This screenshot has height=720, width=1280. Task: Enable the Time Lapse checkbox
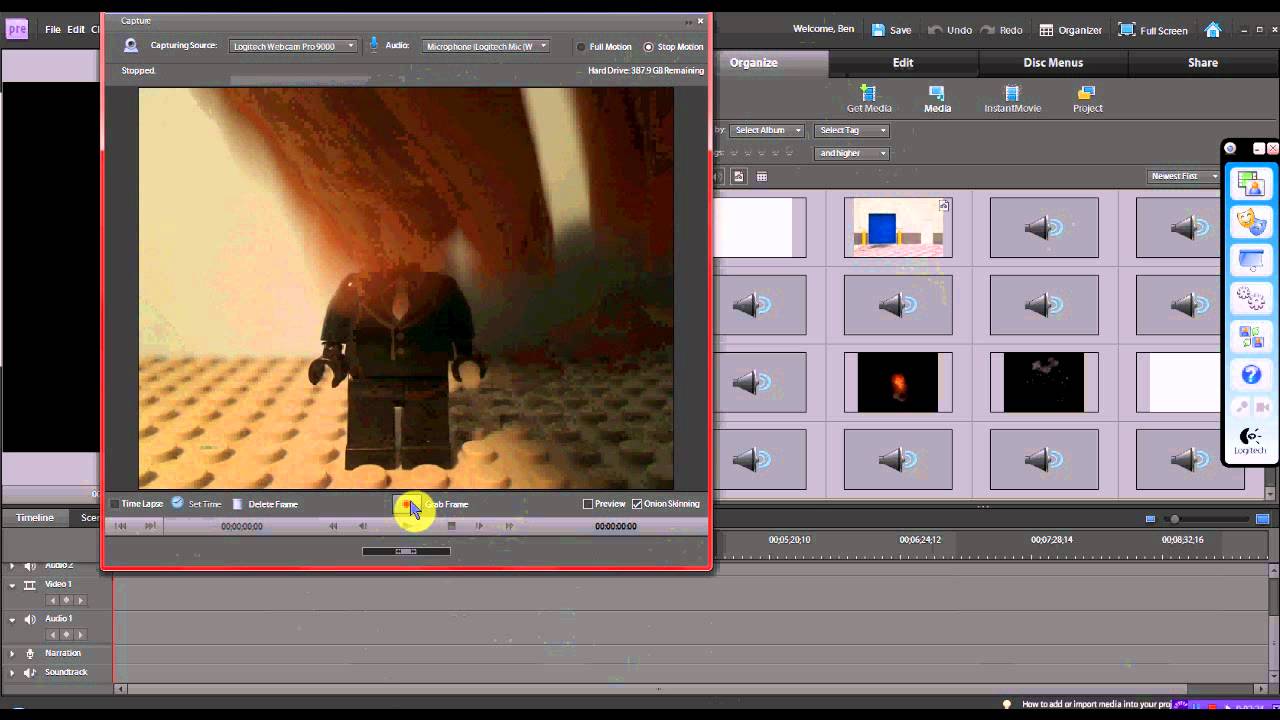coord(115,504)
